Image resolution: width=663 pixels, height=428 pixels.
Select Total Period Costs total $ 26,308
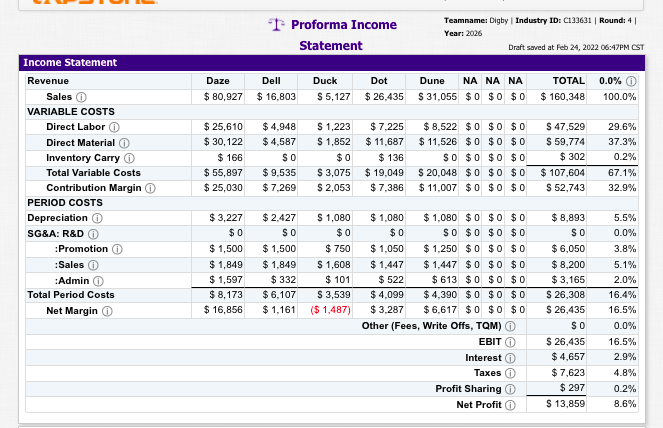[566, 295]
